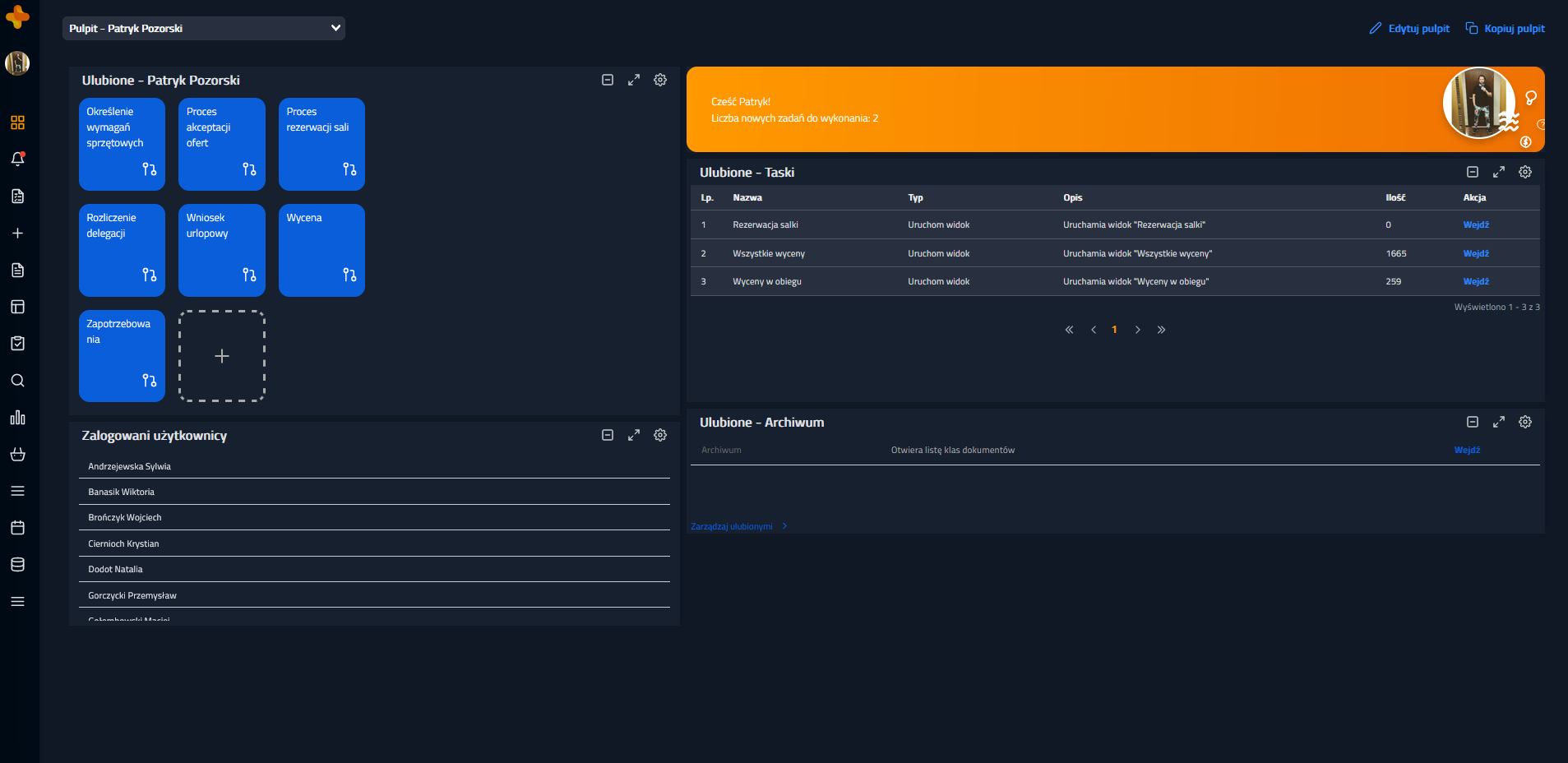Click the hamburger list icon below the database icon
Viewport: 1568px width, 763px height.
coord(17,601)
